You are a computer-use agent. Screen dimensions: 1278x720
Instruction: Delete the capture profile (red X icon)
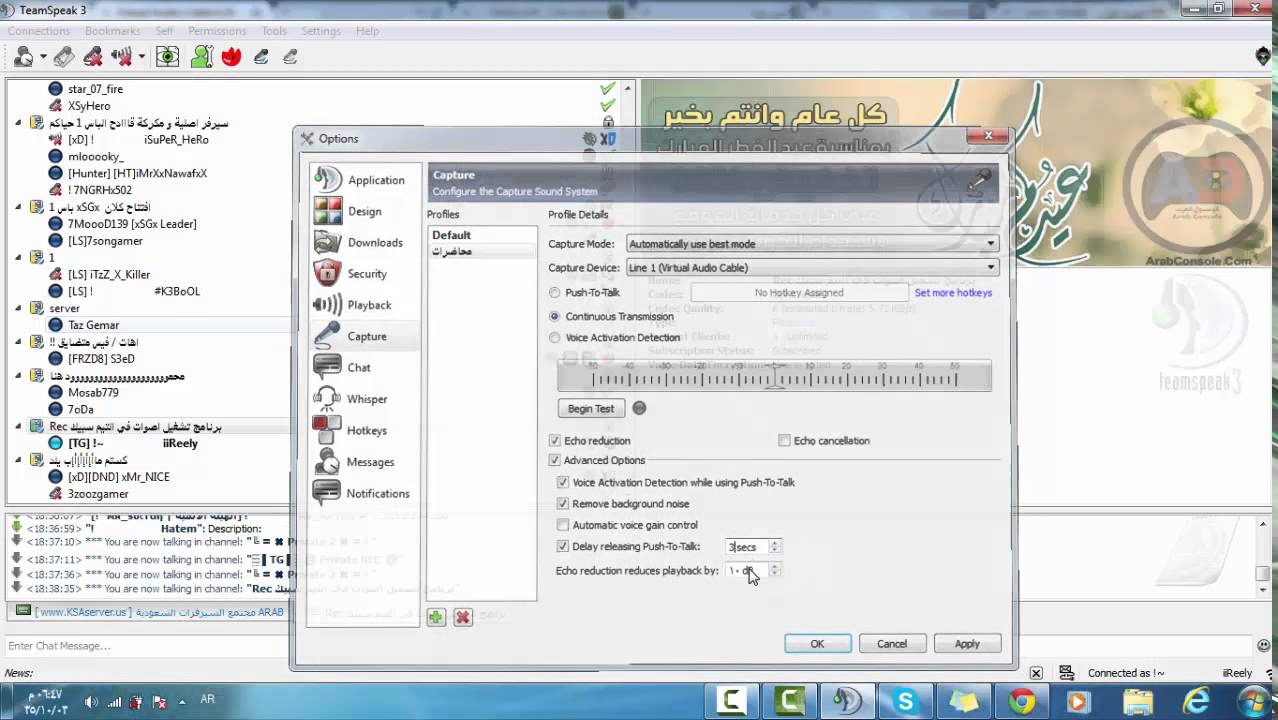pyautogui.click(x=462, y=617)
